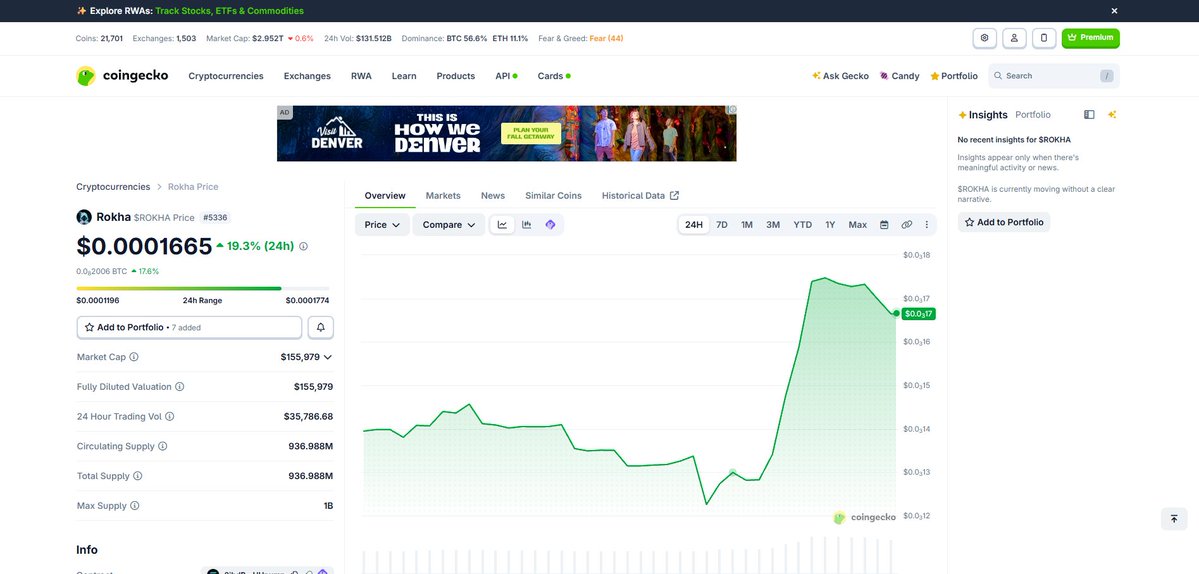
Task: Click the scroll to top button
Action: 1174,519
